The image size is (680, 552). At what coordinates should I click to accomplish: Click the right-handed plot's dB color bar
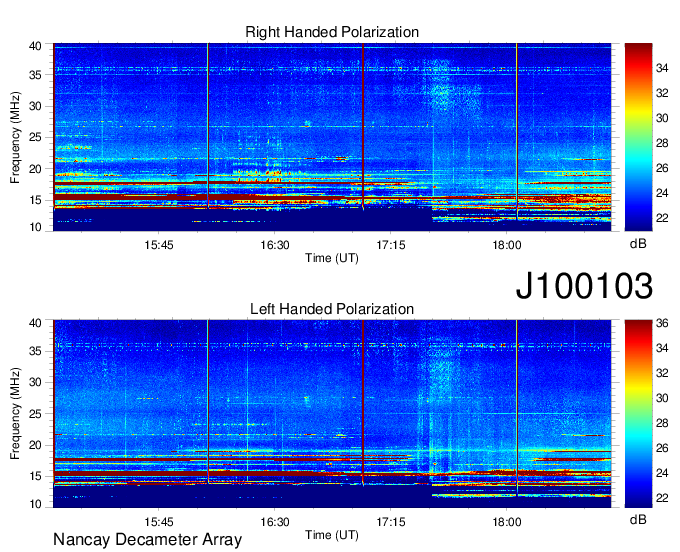[638, 137]
